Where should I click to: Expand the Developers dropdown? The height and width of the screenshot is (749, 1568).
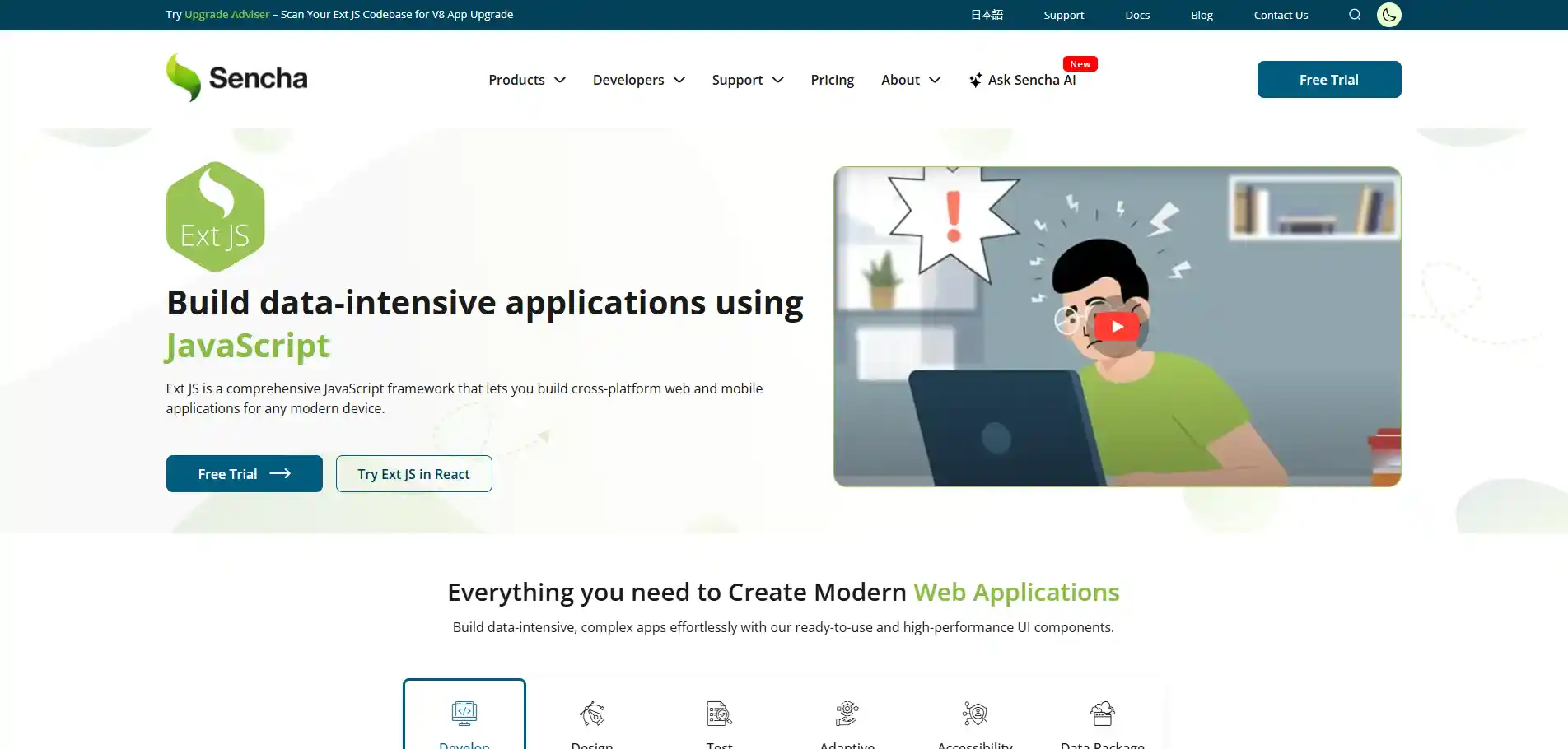coord(639,80)
